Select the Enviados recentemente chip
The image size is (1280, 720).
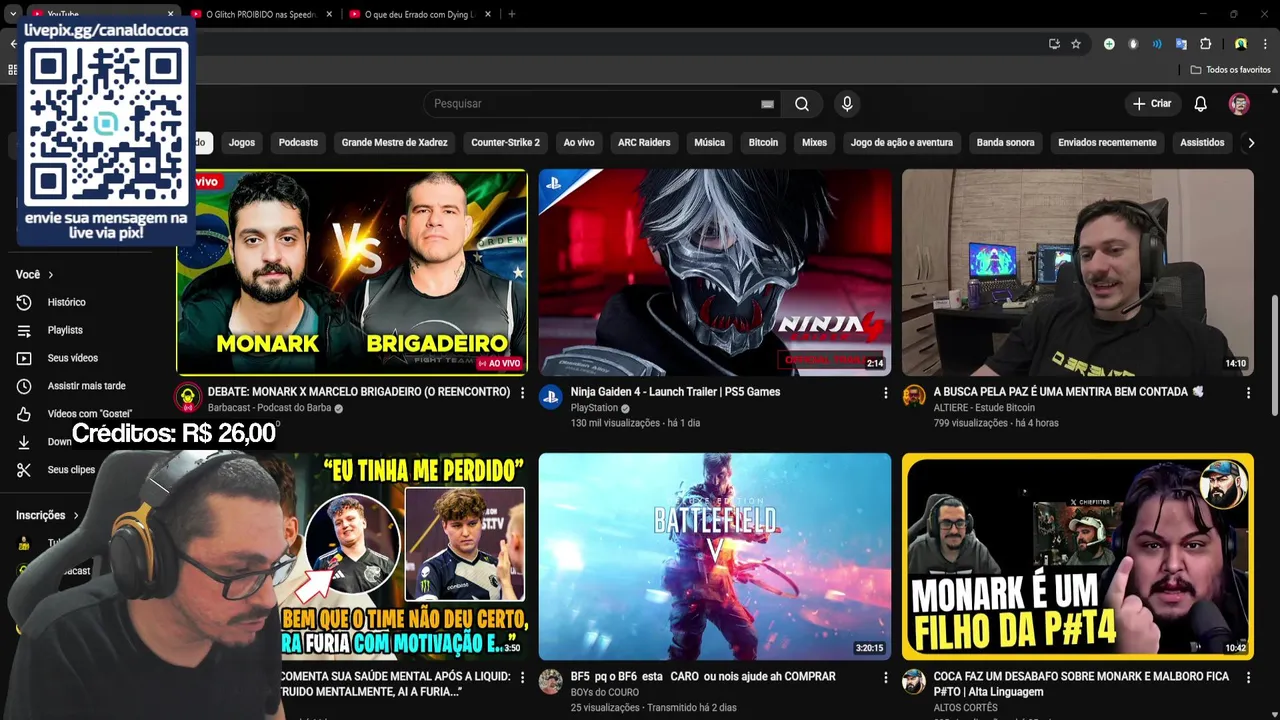coord(1107,143)
